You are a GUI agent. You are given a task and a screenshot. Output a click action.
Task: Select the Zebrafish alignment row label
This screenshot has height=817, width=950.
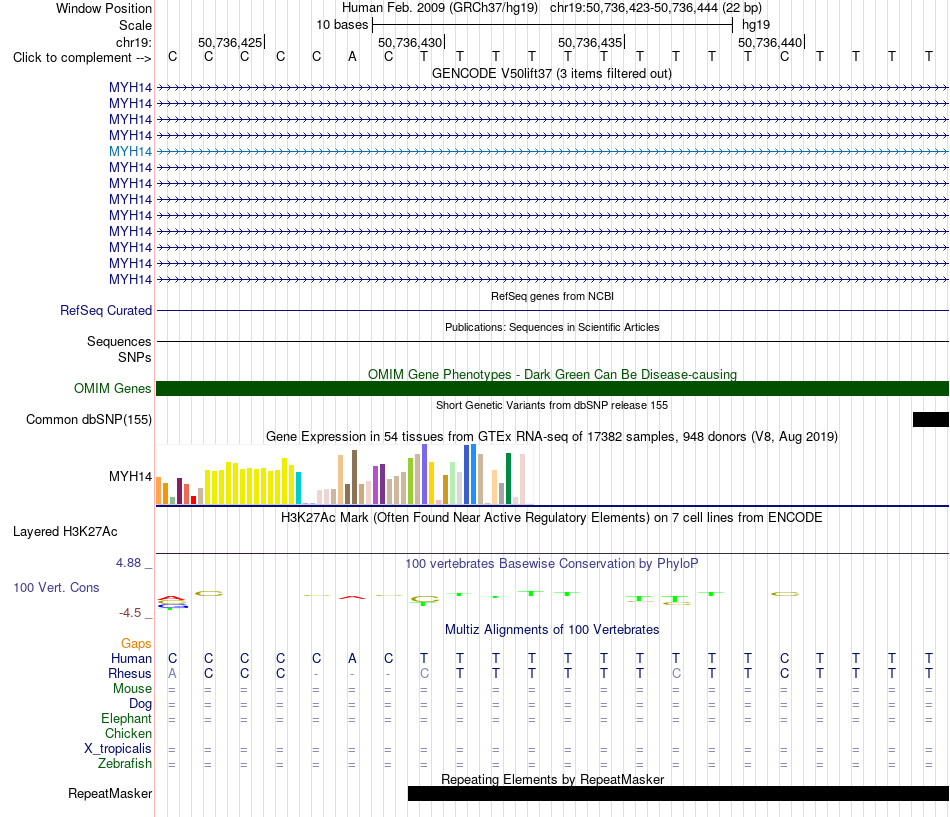point(125,763)
